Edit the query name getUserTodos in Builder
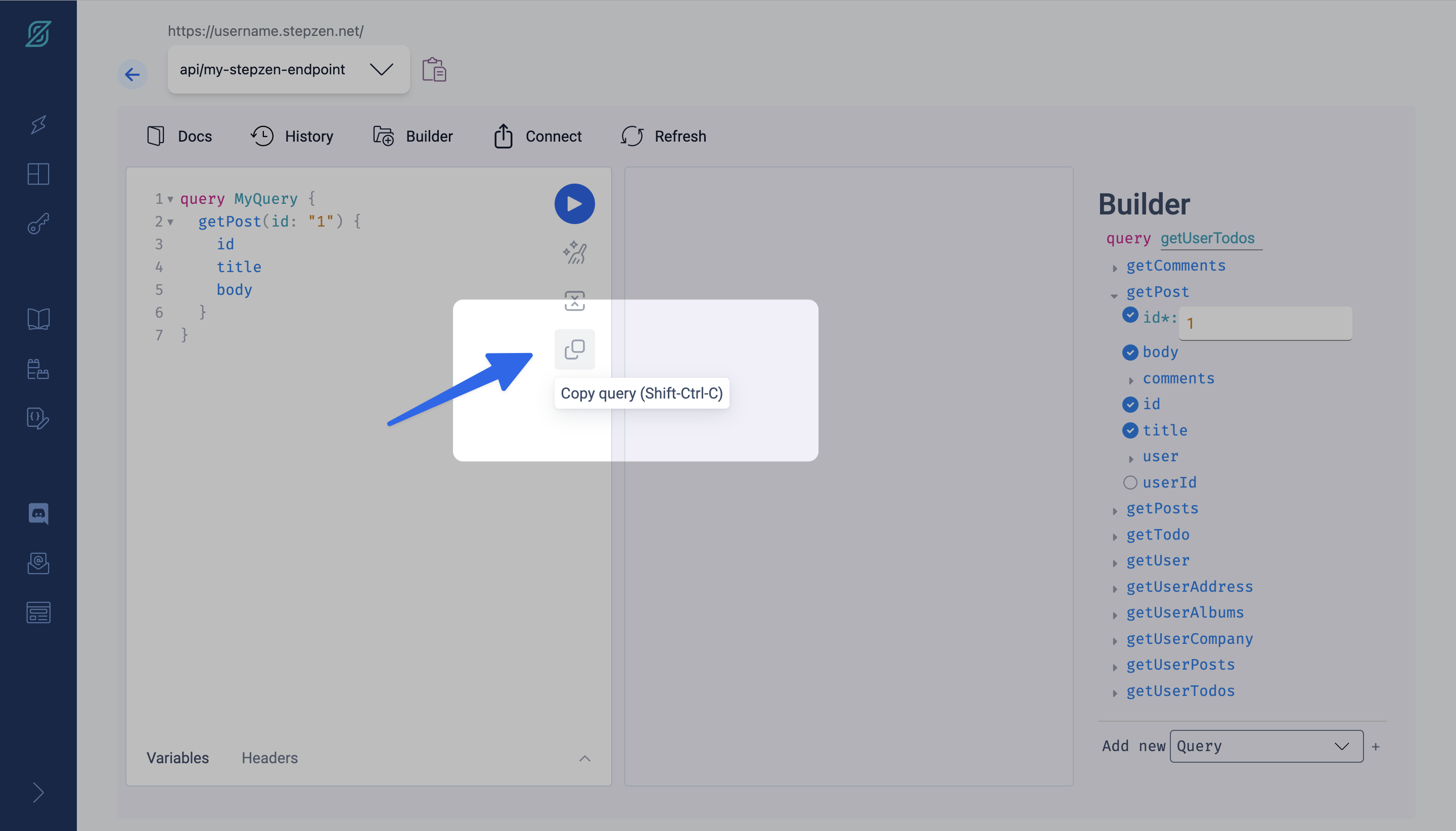The image size is (1456, 831). pos(1211,239)
